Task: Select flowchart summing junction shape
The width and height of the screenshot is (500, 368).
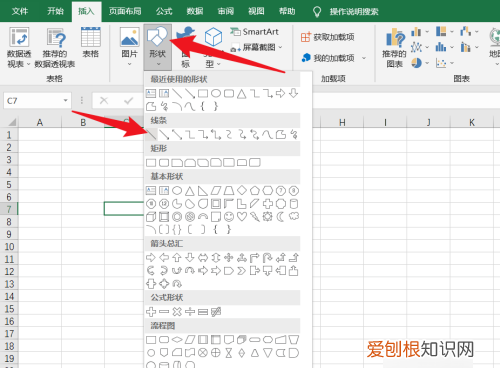Action: click(x=203, y=353)
